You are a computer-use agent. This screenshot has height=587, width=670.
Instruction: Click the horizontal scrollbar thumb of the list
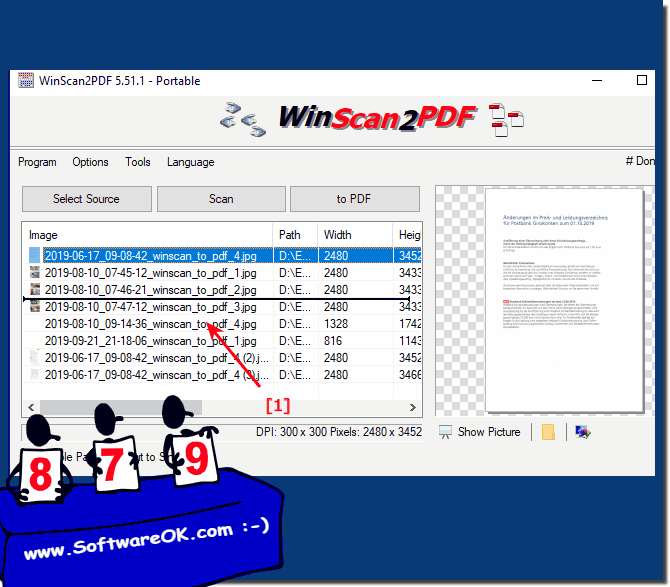point(120,408)
